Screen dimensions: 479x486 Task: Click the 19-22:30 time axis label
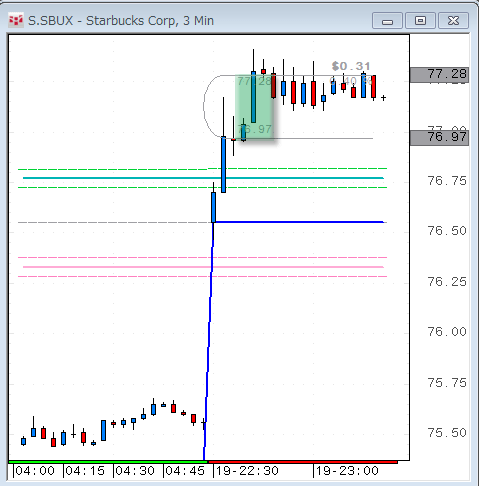(x=247, y=471)
